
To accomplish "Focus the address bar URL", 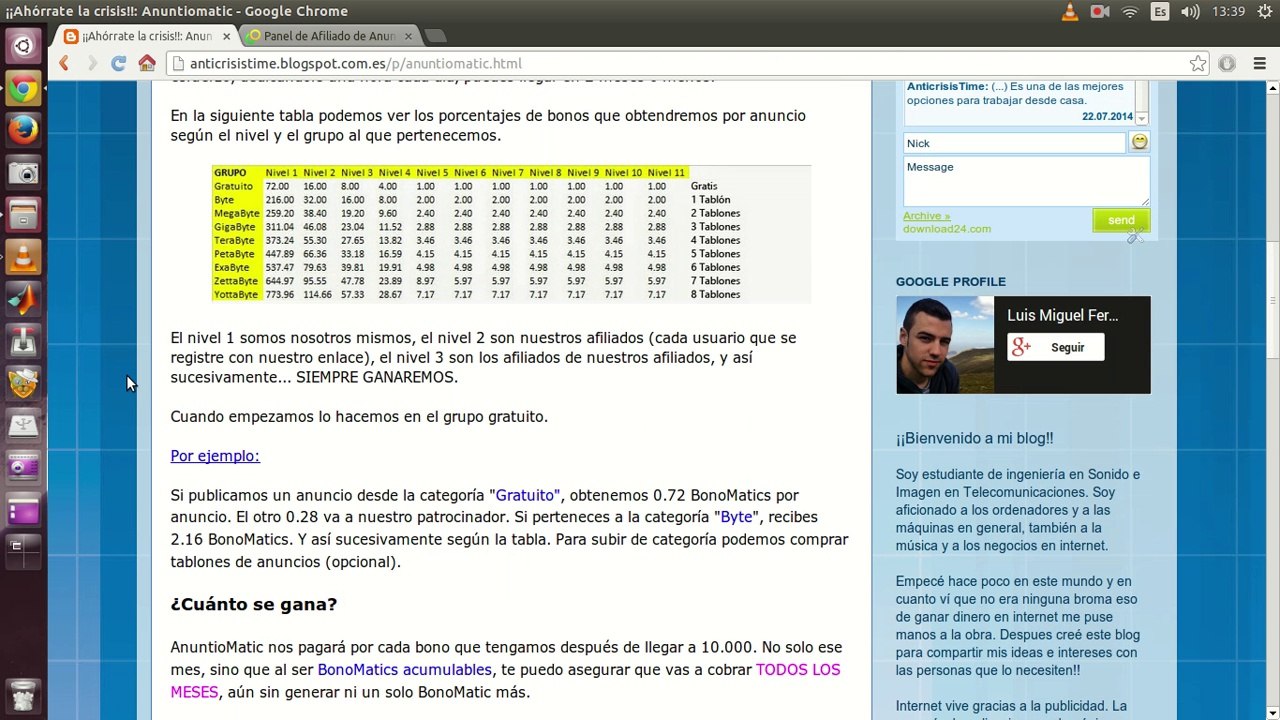I will coord(680,64).
